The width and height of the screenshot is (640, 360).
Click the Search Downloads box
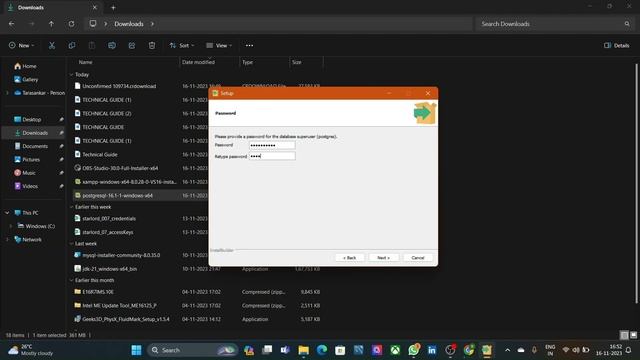(554, 24)
